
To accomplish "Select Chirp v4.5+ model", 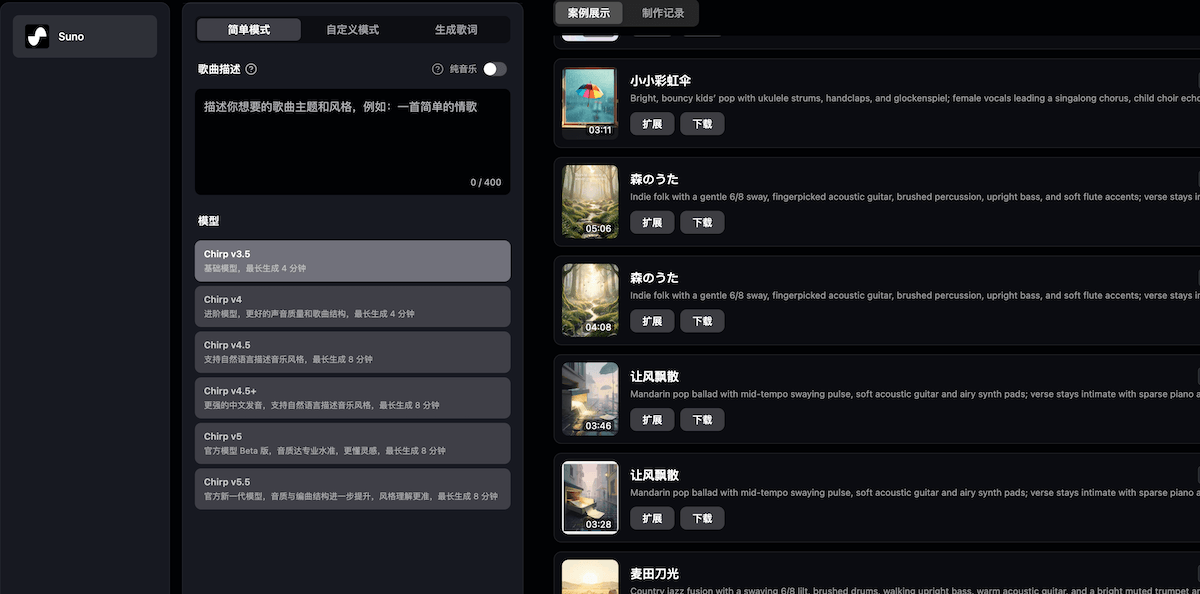I will click(x=353, y=398).
